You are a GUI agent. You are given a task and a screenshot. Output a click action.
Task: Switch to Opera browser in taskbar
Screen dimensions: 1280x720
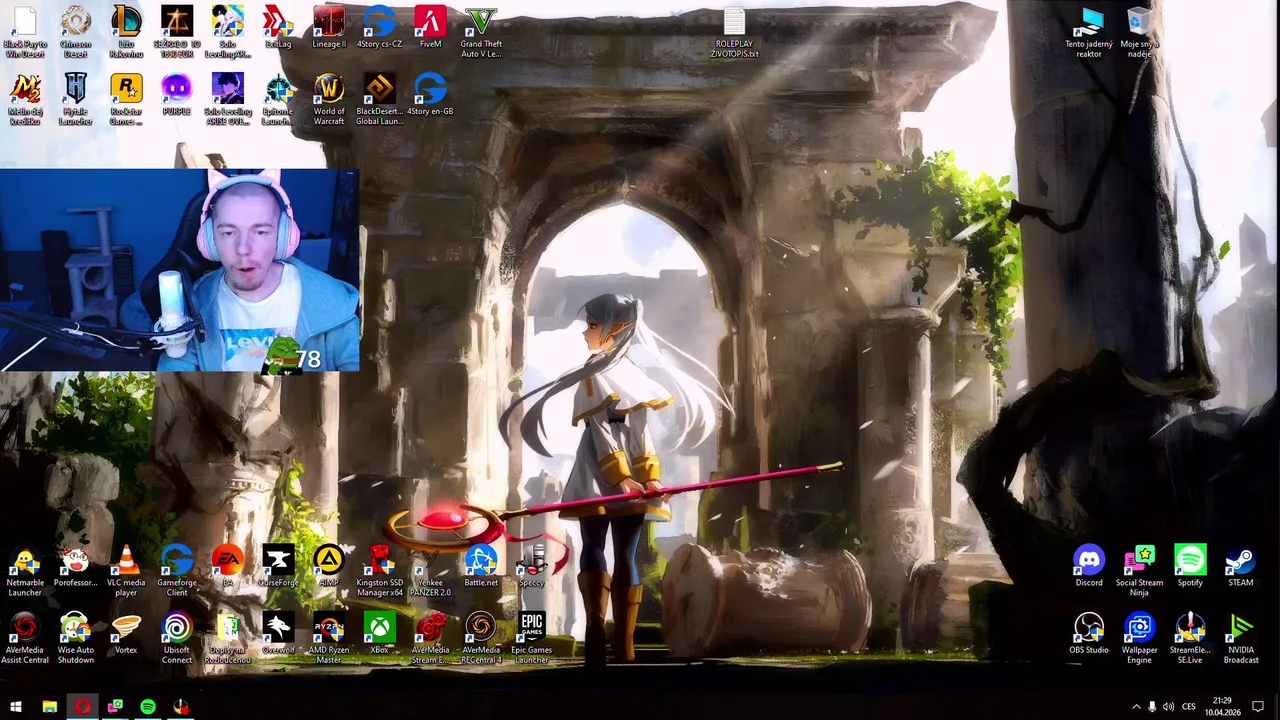coord(82,707)
